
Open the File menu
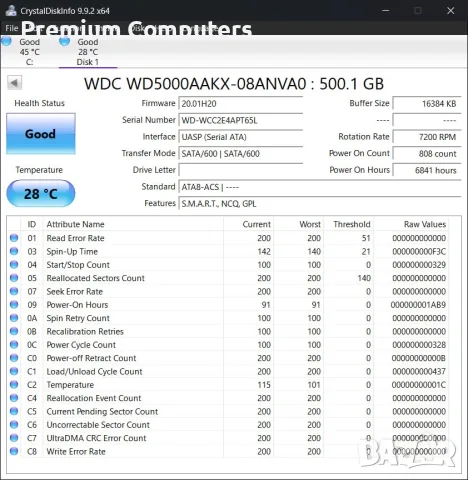click(x=12, y=28)
